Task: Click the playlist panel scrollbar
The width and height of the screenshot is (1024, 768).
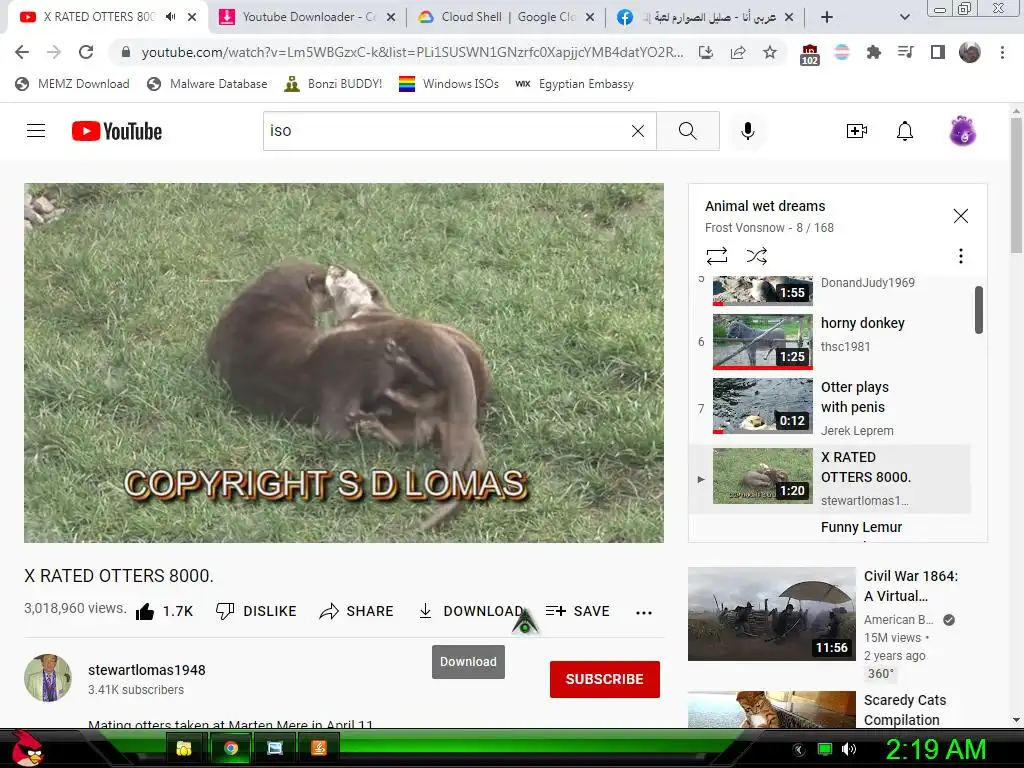Action: 978,310
